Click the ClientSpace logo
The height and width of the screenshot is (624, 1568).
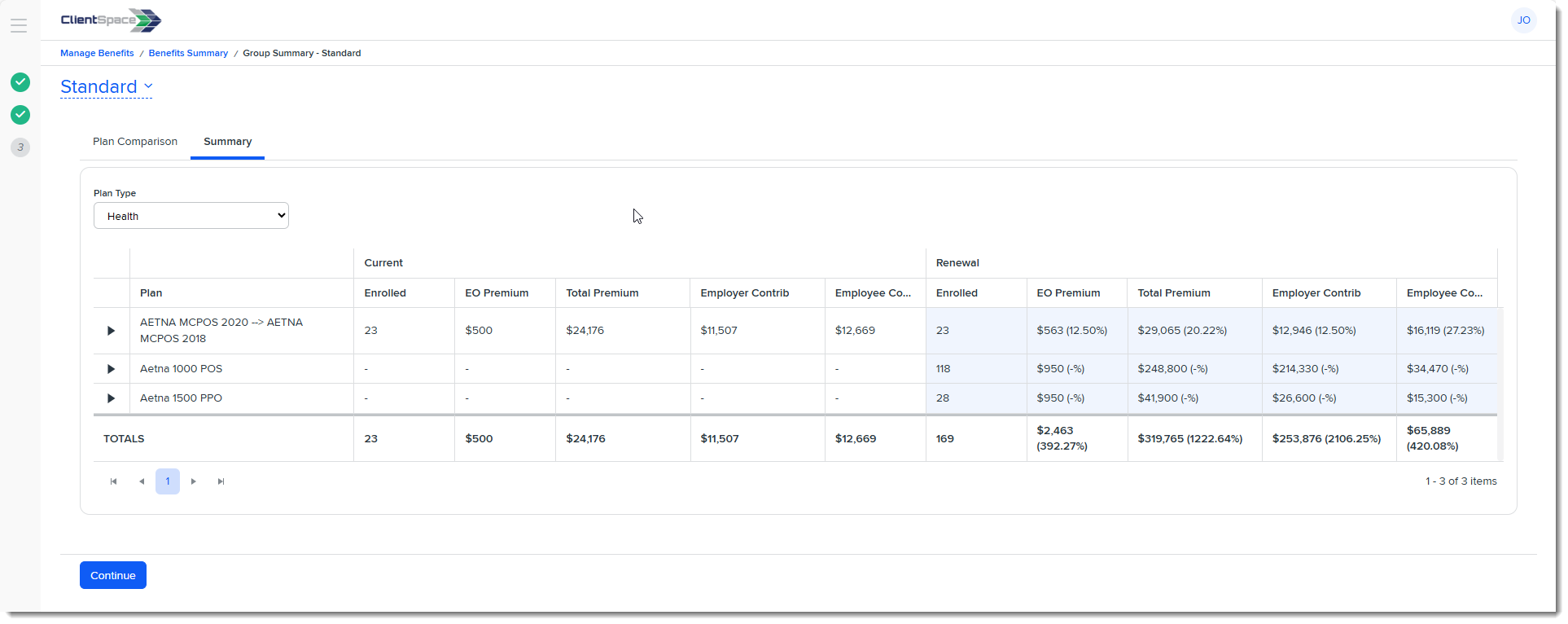(x=111, y=20)
